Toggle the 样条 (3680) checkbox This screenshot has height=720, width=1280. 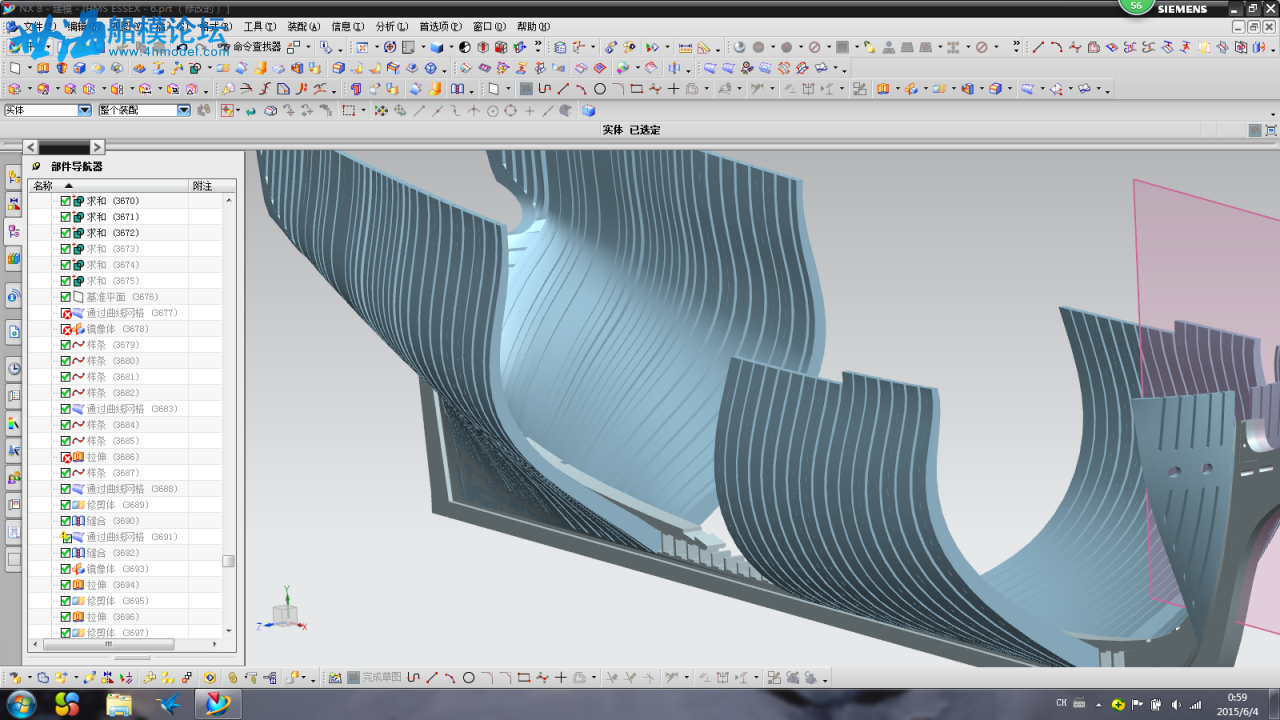pyautogui.click(x=66, y=361)
